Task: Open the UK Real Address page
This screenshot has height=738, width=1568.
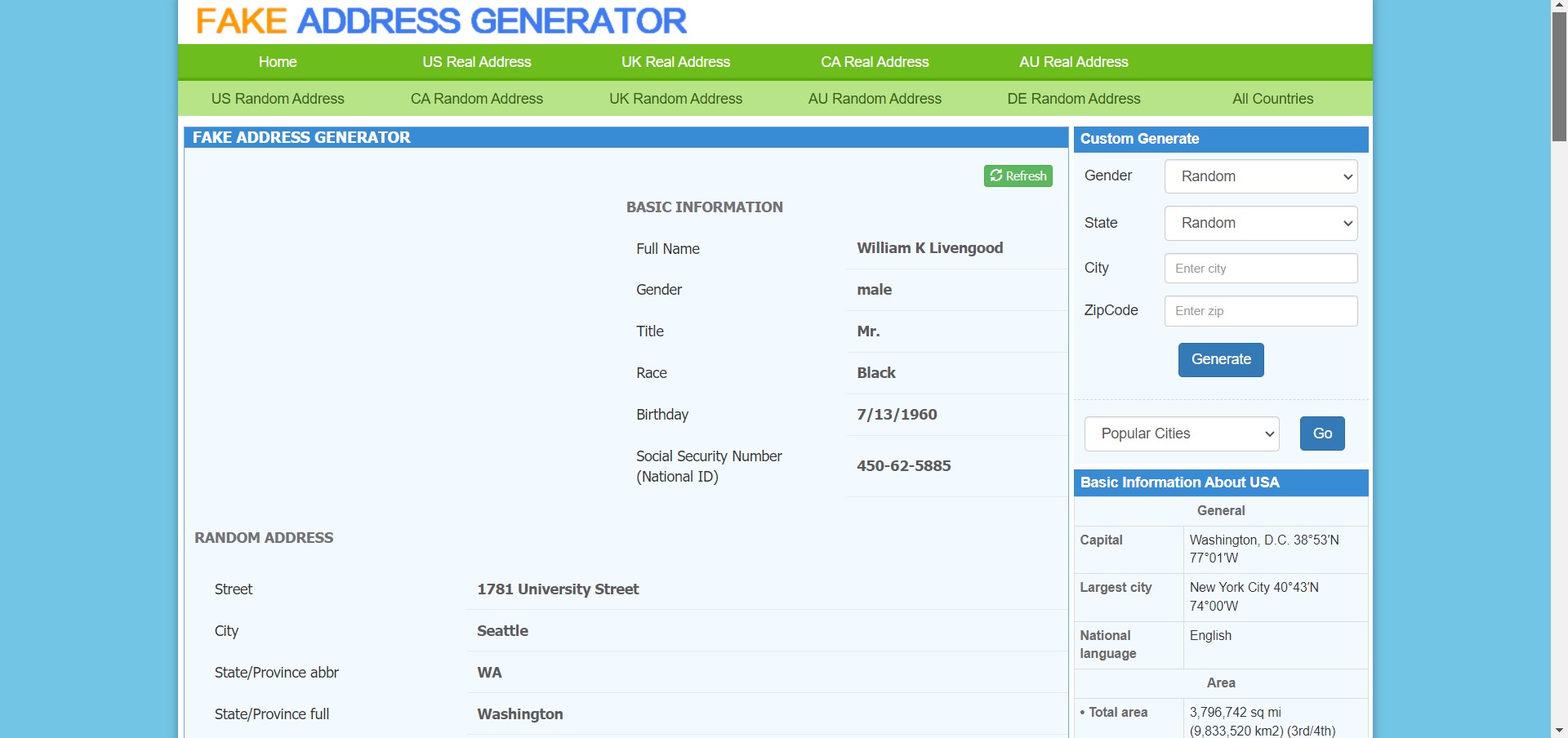Action: tap(675, 61)
